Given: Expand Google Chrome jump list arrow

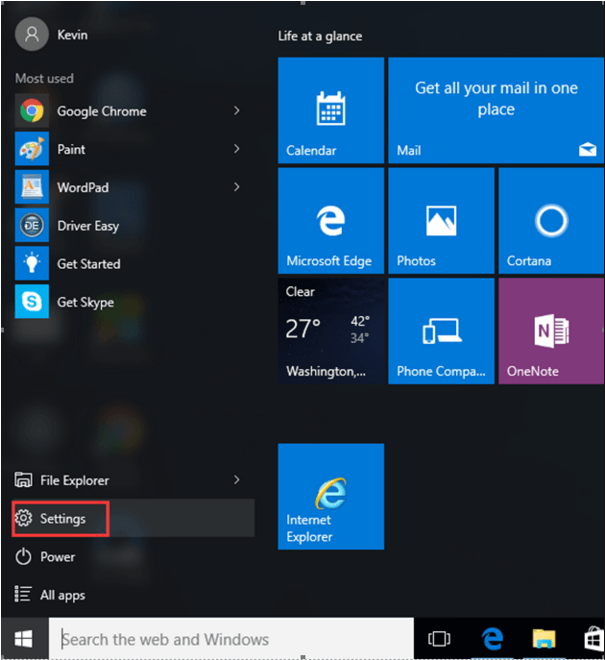Looking at the screenshot, I should (237, 111).
